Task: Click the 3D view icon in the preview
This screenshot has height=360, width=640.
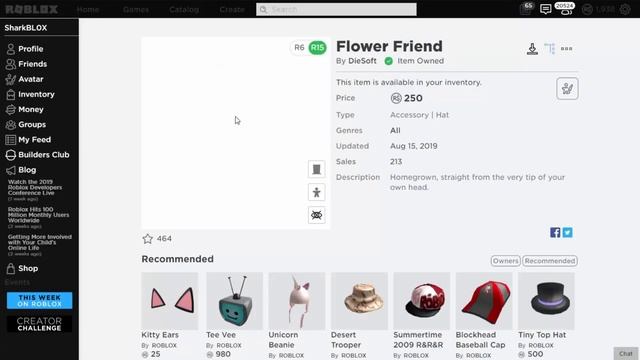Action: coord(316,215)
